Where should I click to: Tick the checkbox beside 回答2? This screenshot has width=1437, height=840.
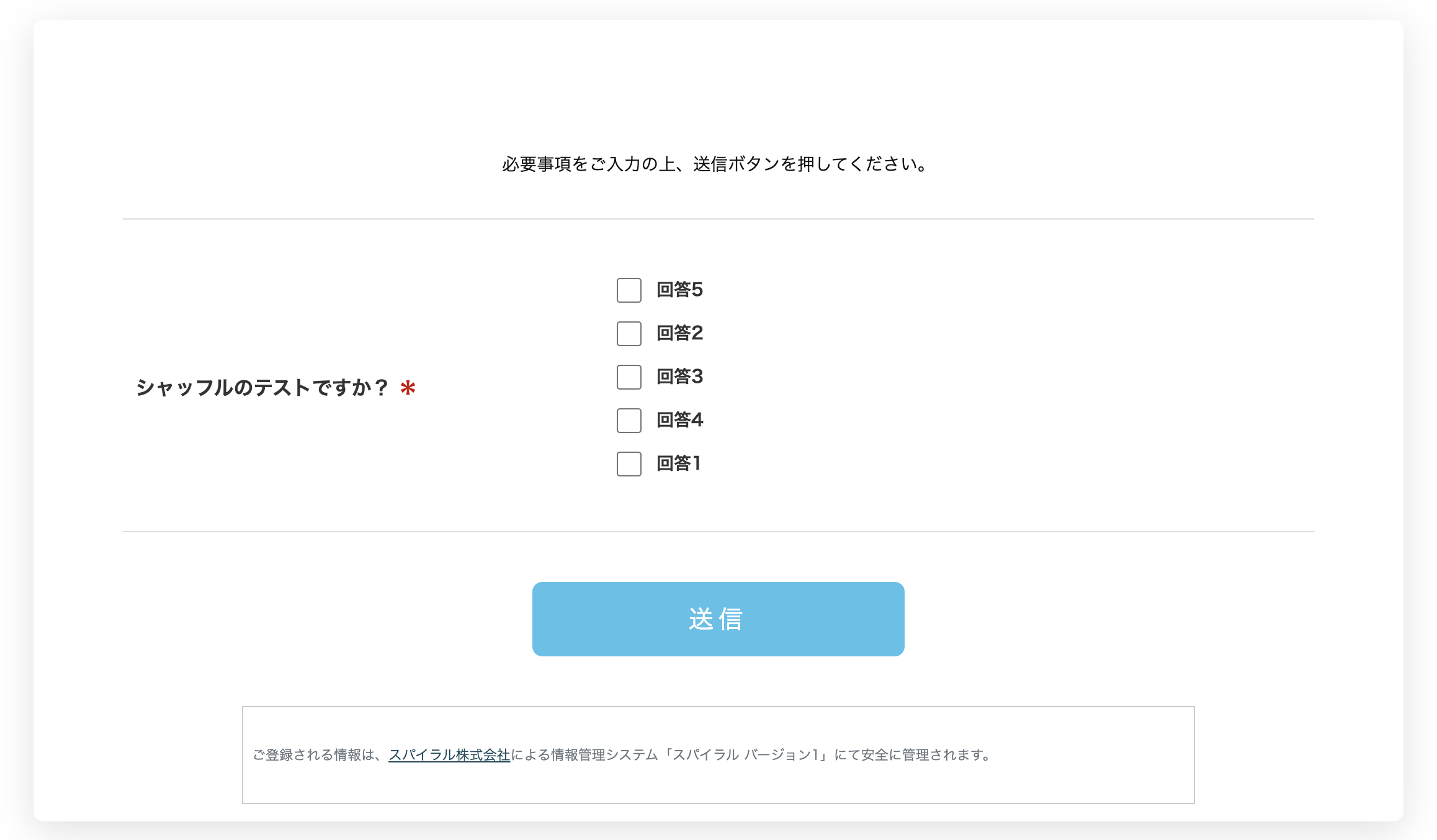[x=629, y=334]
